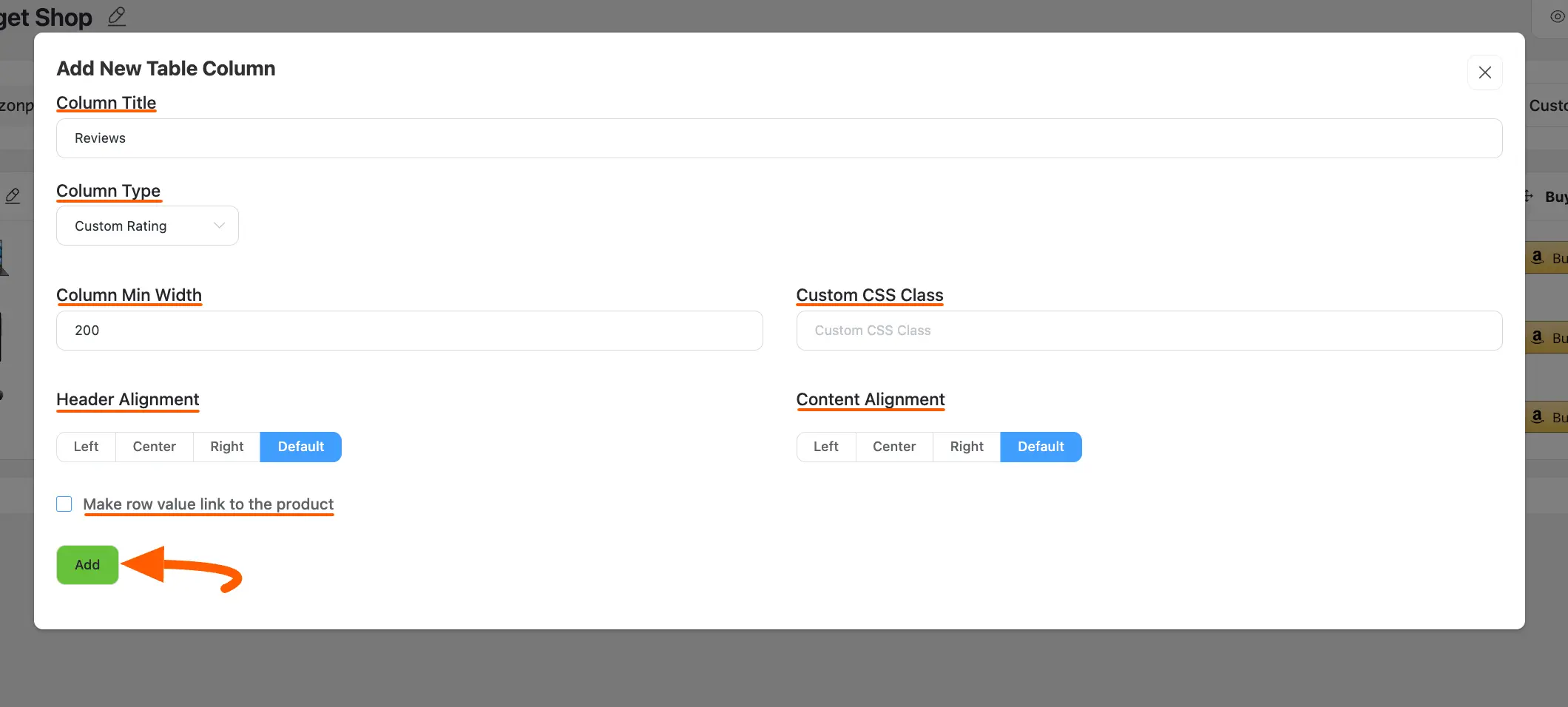Enable Make row value link to the product
The image size is (1568, 707).
(x=64, y=504)
